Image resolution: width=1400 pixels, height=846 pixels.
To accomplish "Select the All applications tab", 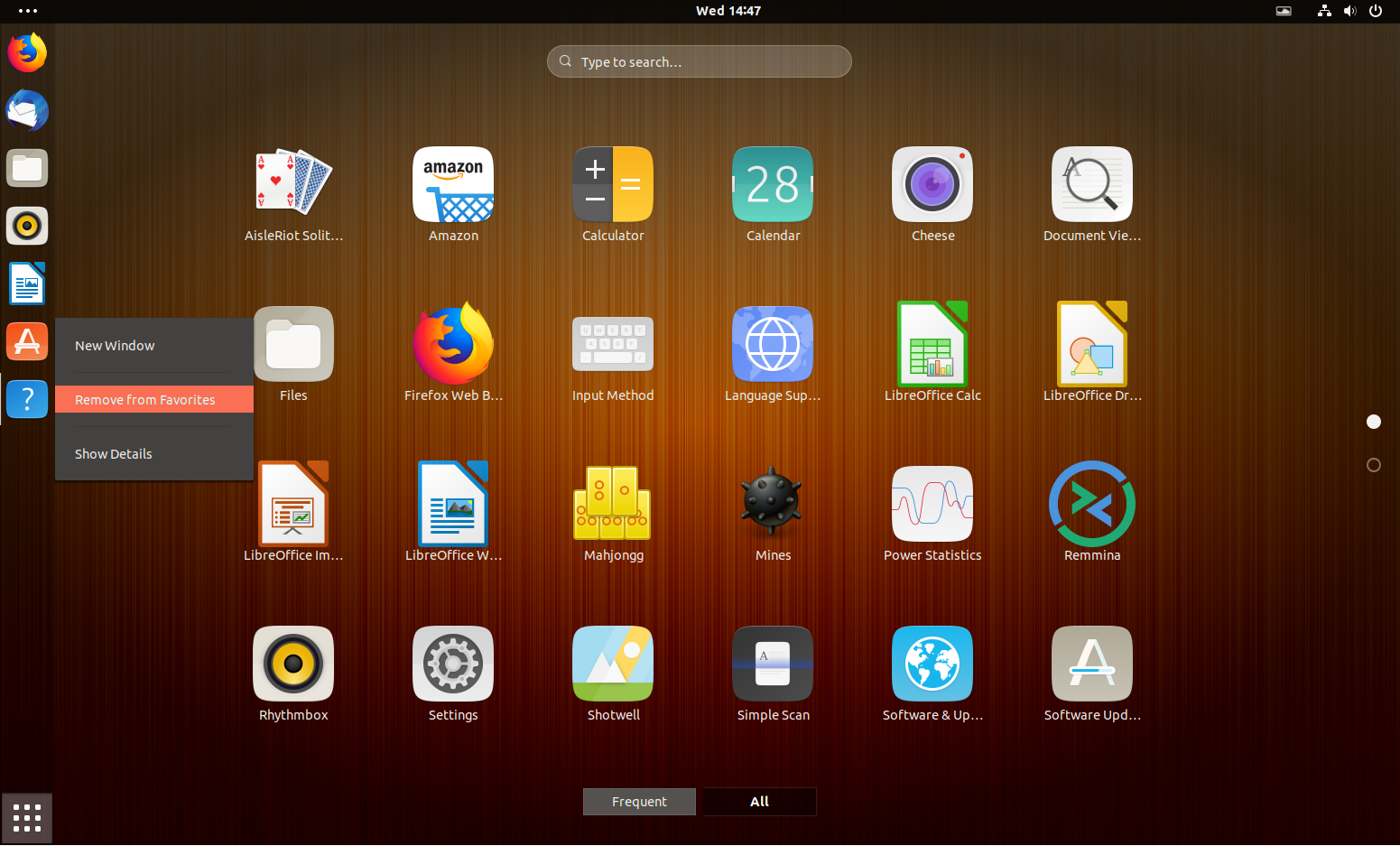I will click(758, 802).
